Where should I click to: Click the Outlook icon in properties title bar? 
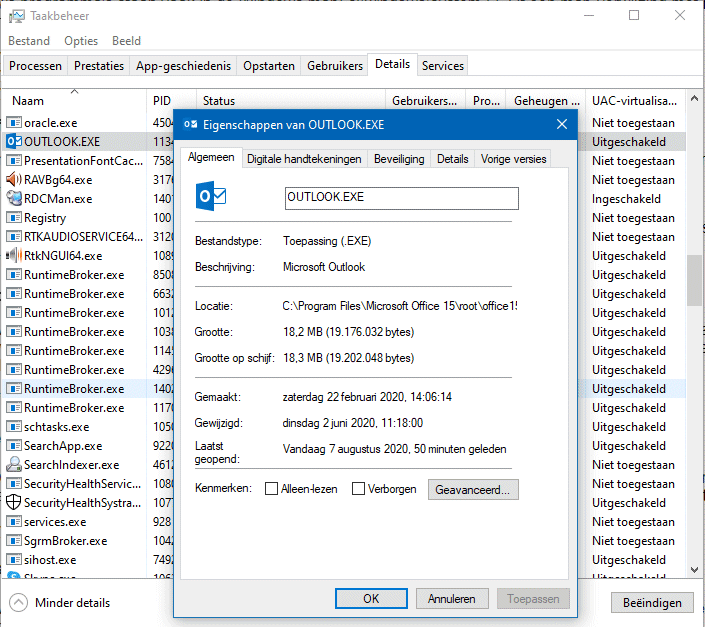191,125
